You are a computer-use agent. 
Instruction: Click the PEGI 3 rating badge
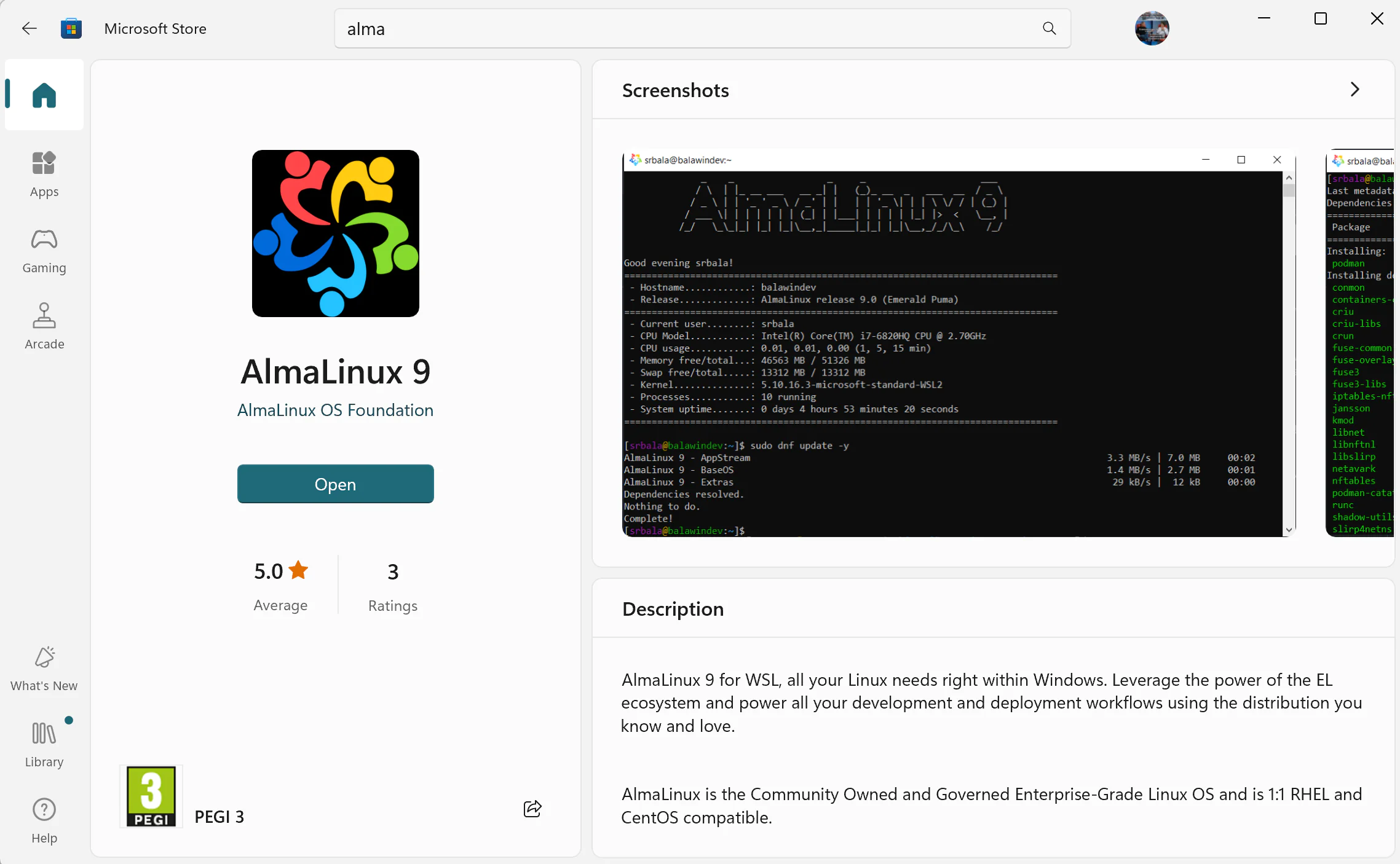coord(151,796)
